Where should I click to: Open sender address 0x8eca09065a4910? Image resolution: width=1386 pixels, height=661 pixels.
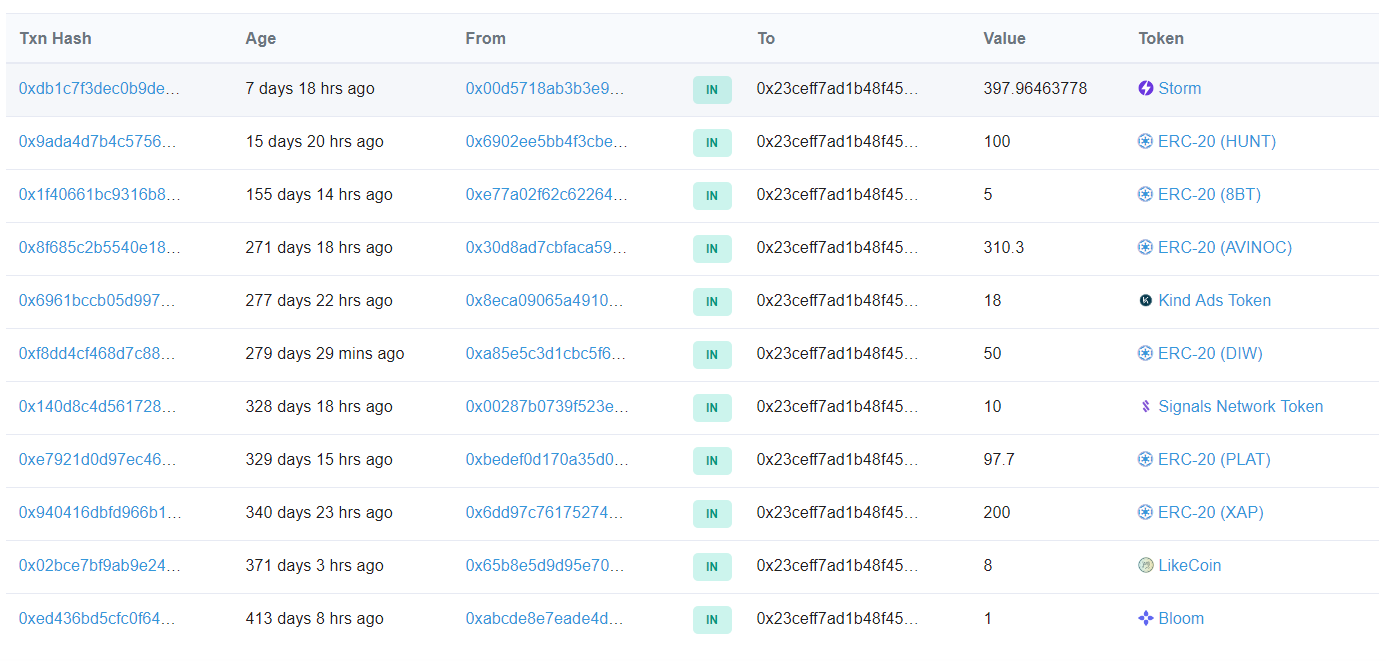tap(546, 300)
